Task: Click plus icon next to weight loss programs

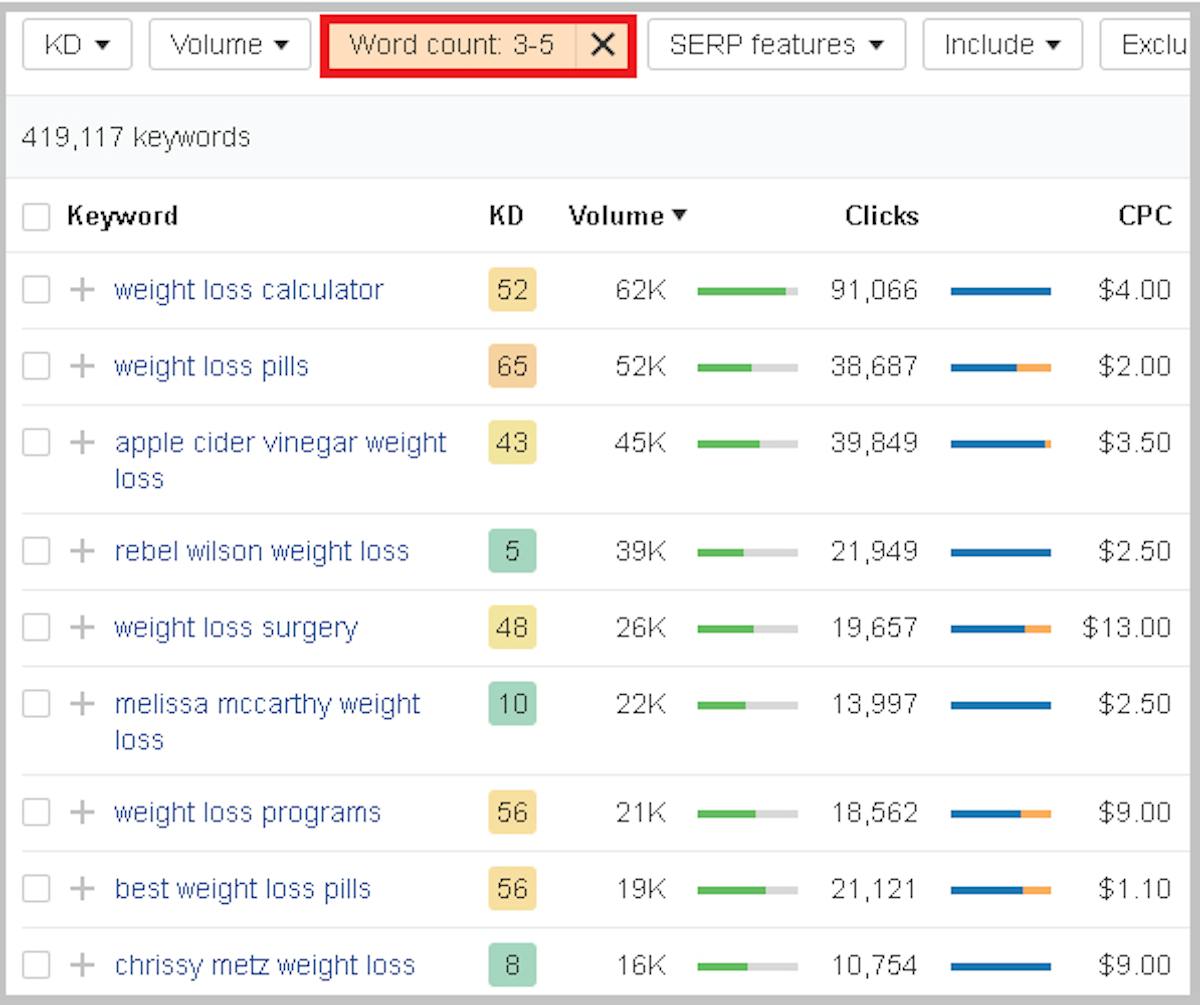Action: point(82,812)
